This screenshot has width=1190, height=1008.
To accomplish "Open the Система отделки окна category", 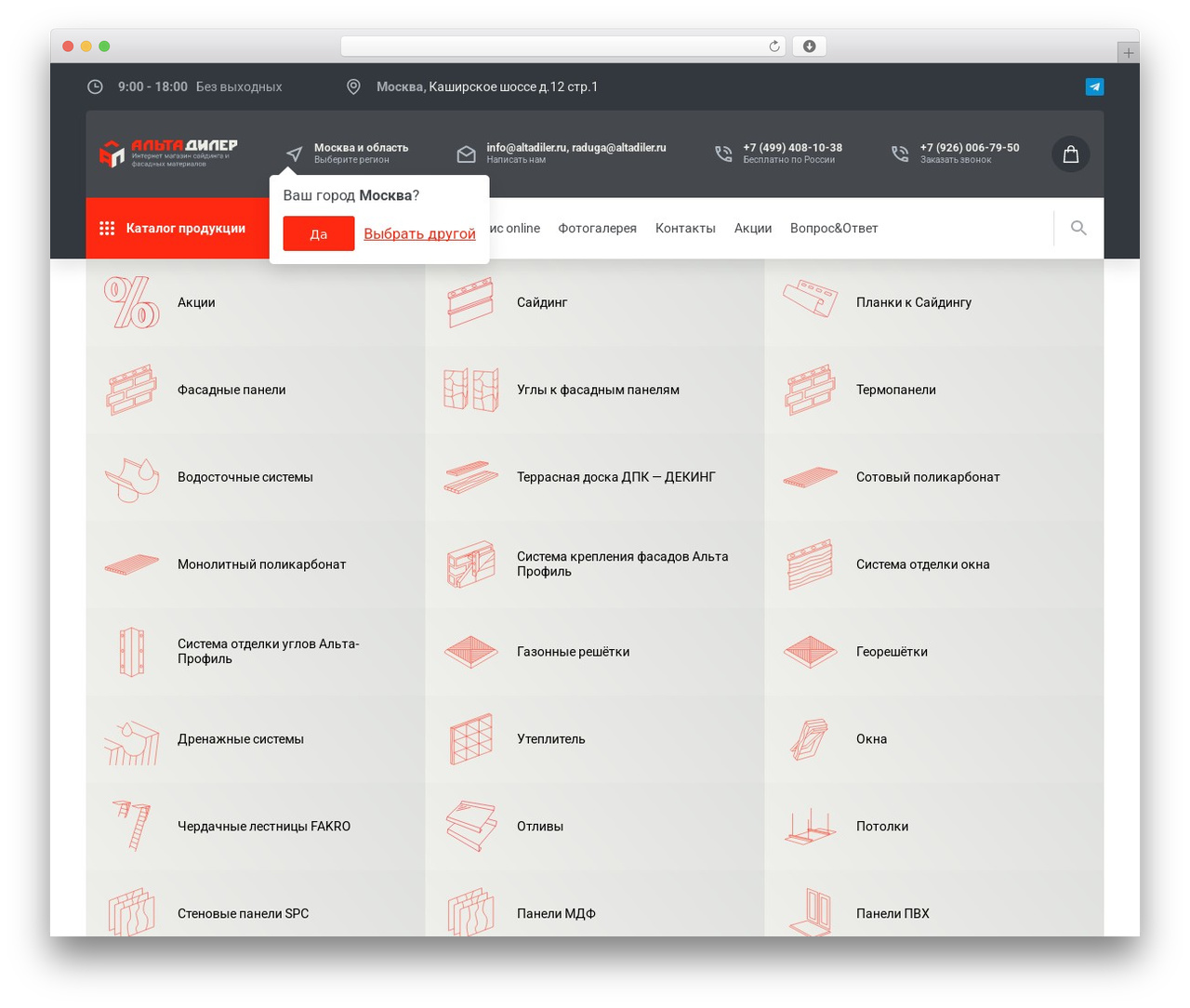I will (x=934, y=564).
